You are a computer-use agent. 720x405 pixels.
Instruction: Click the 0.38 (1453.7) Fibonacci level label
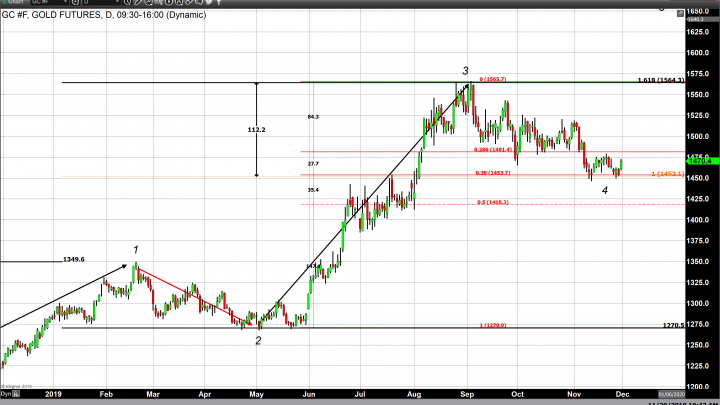tap(492, 173)
